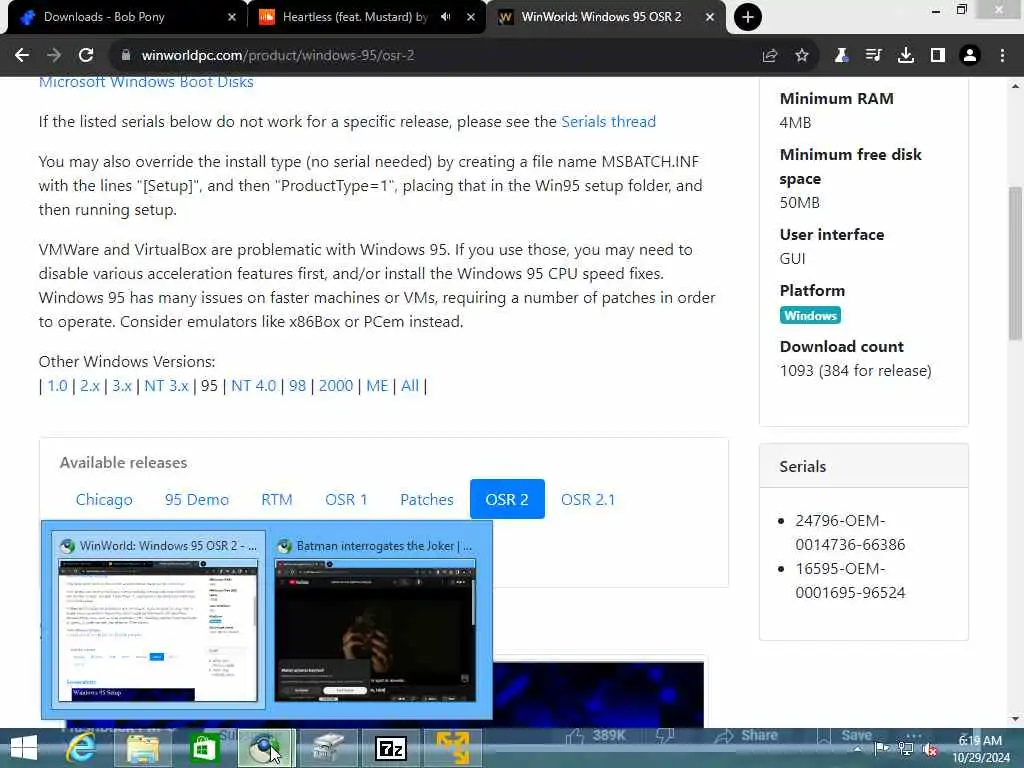Click the Windows platform badge
The width and height of the screenshot is (1024, 768).
810,315
